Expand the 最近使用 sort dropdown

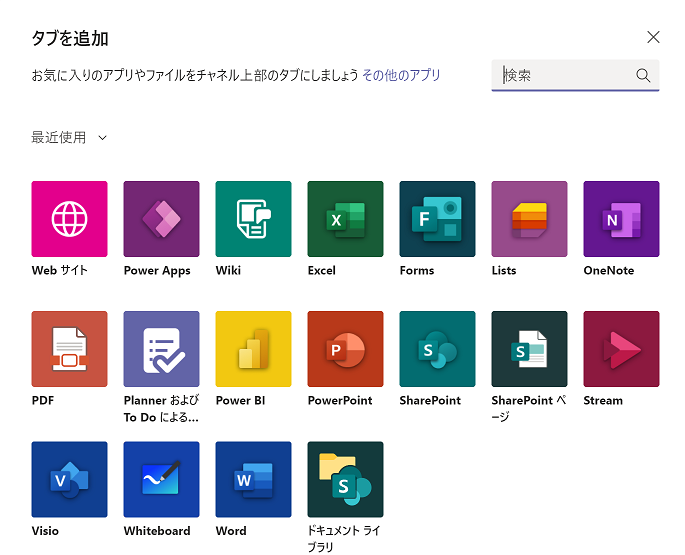point(69,138)
